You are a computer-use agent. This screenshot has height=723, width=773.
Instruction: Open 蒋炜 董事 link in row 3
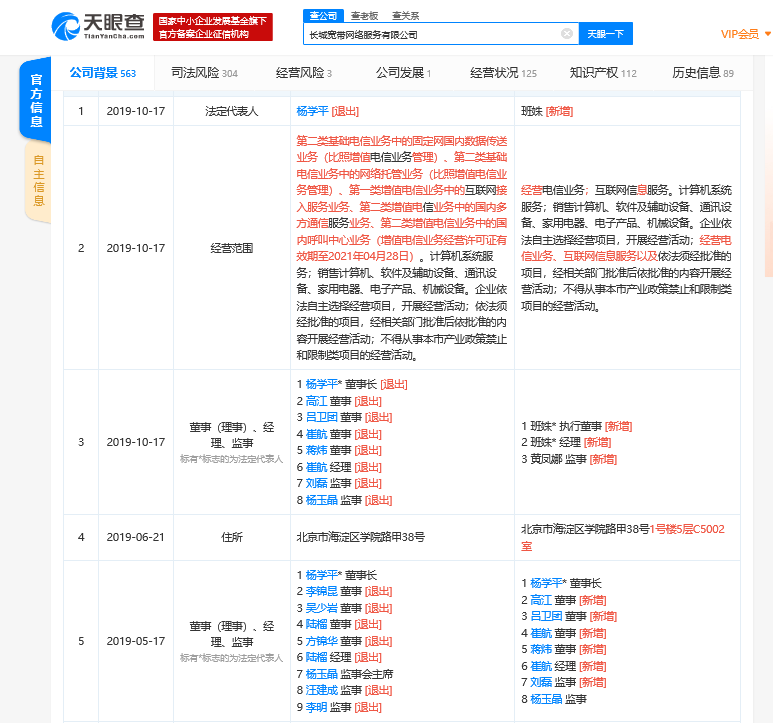316,450
